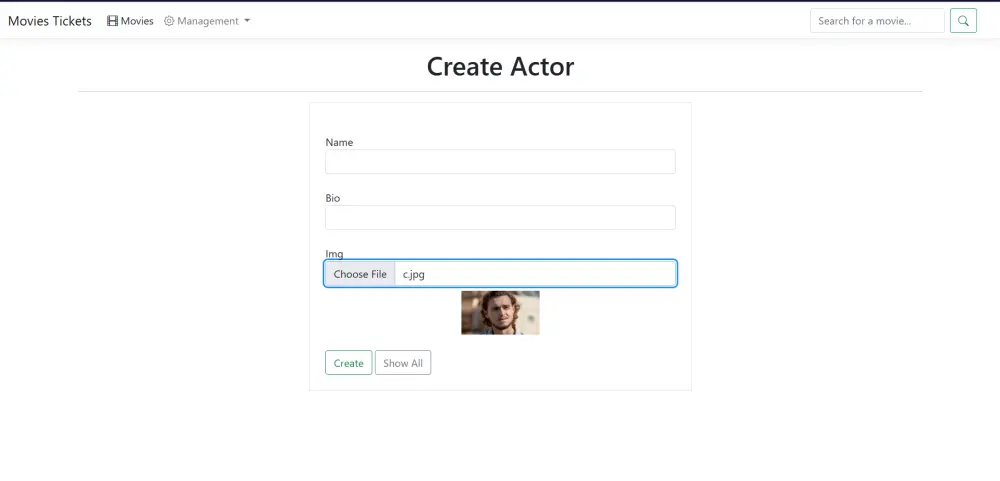Click the Create Actor page heading

(x=500, y=66)
